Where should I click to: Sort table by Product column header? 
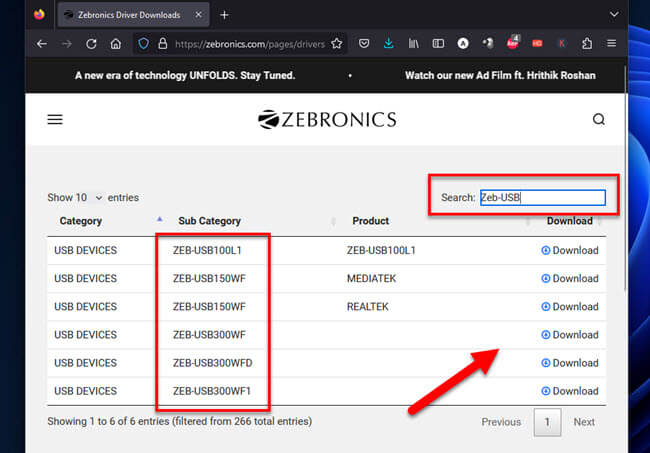click(x=371, y=221)
